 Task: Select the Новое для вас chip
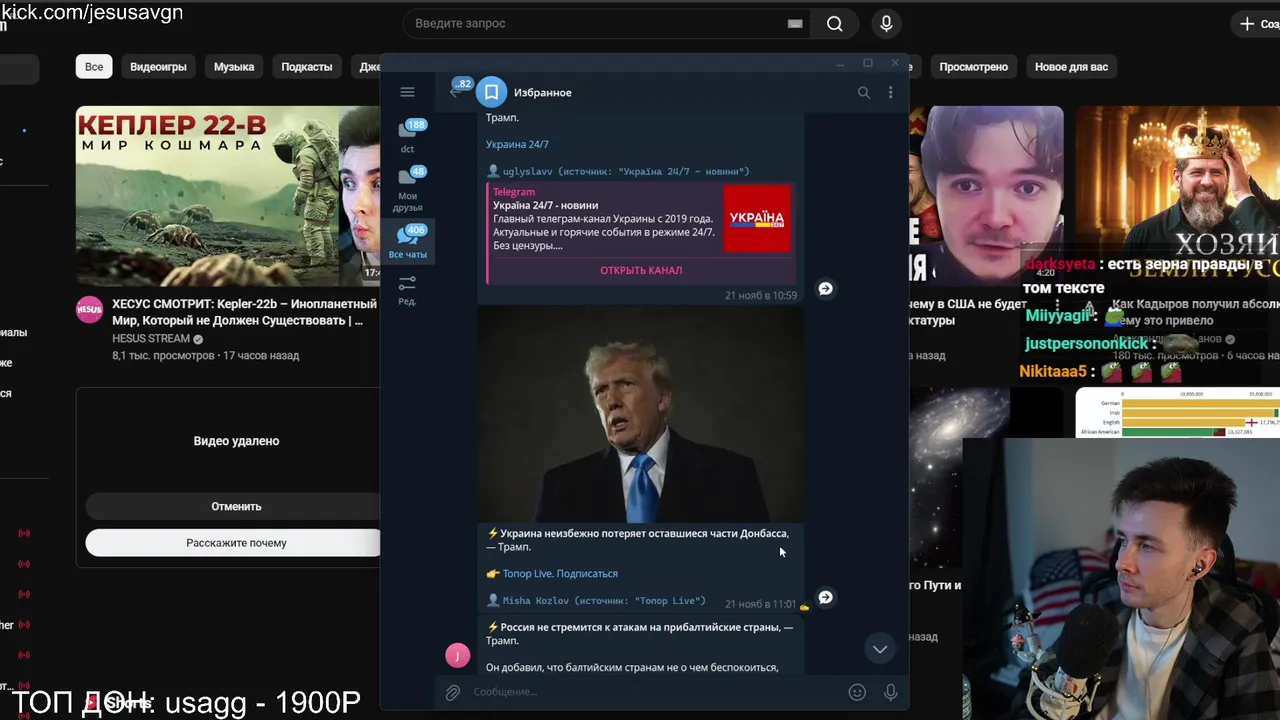(x=1071, y=67)
